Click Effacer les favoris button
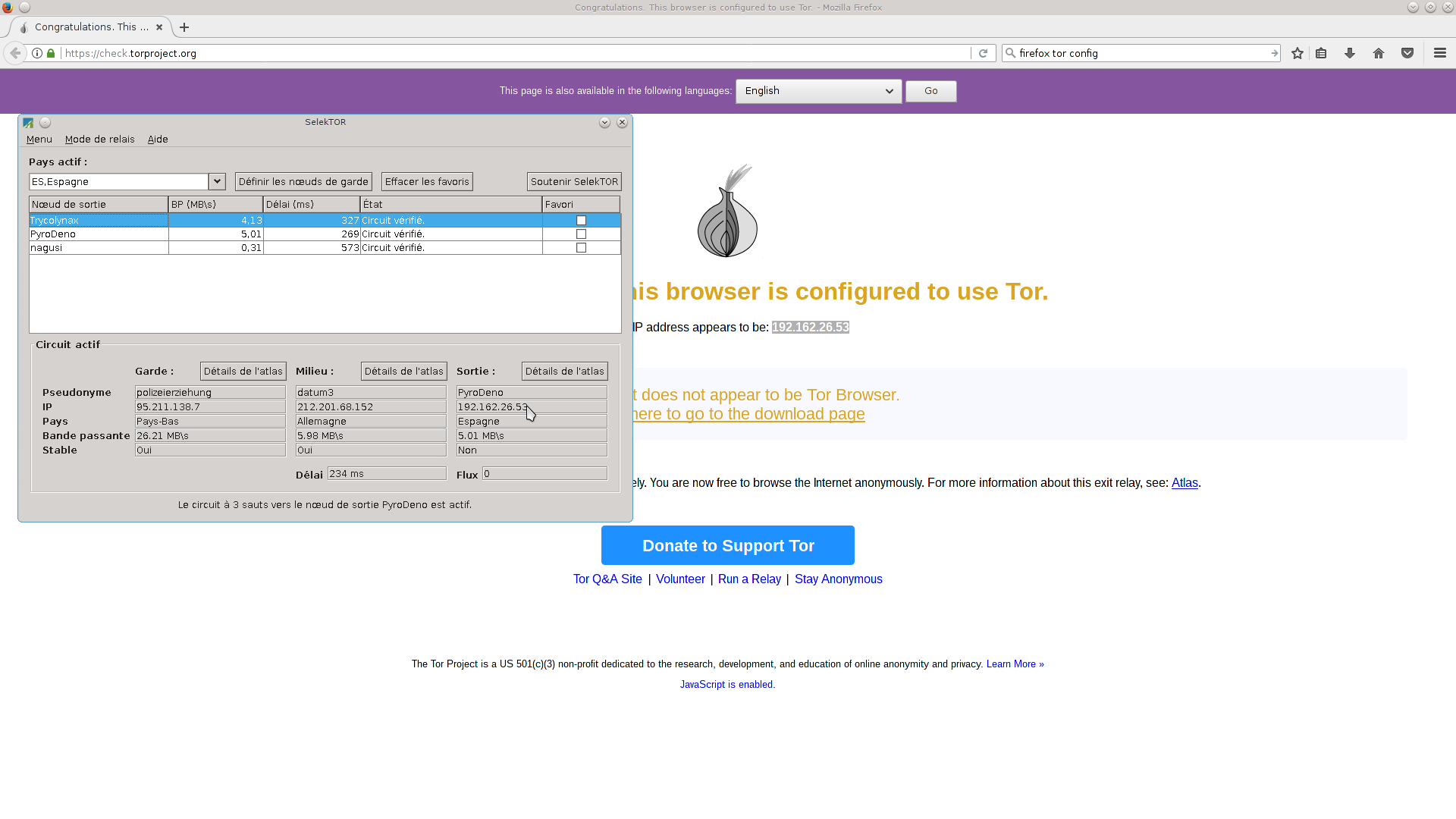This screenshot has height=819, width=1456. click(427, 181)
